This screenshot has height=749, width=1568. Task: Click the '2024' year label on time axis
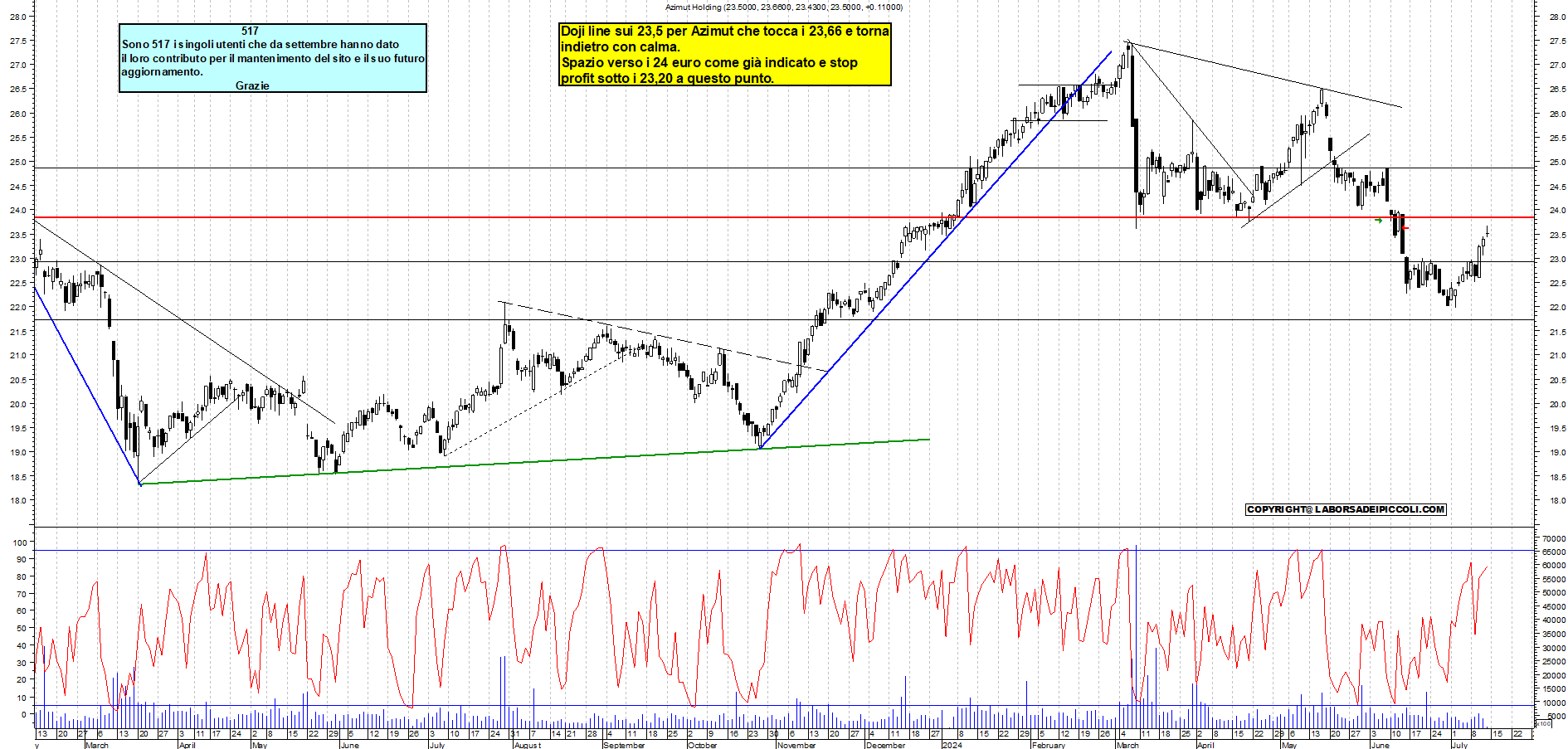(x=952, y=745)
